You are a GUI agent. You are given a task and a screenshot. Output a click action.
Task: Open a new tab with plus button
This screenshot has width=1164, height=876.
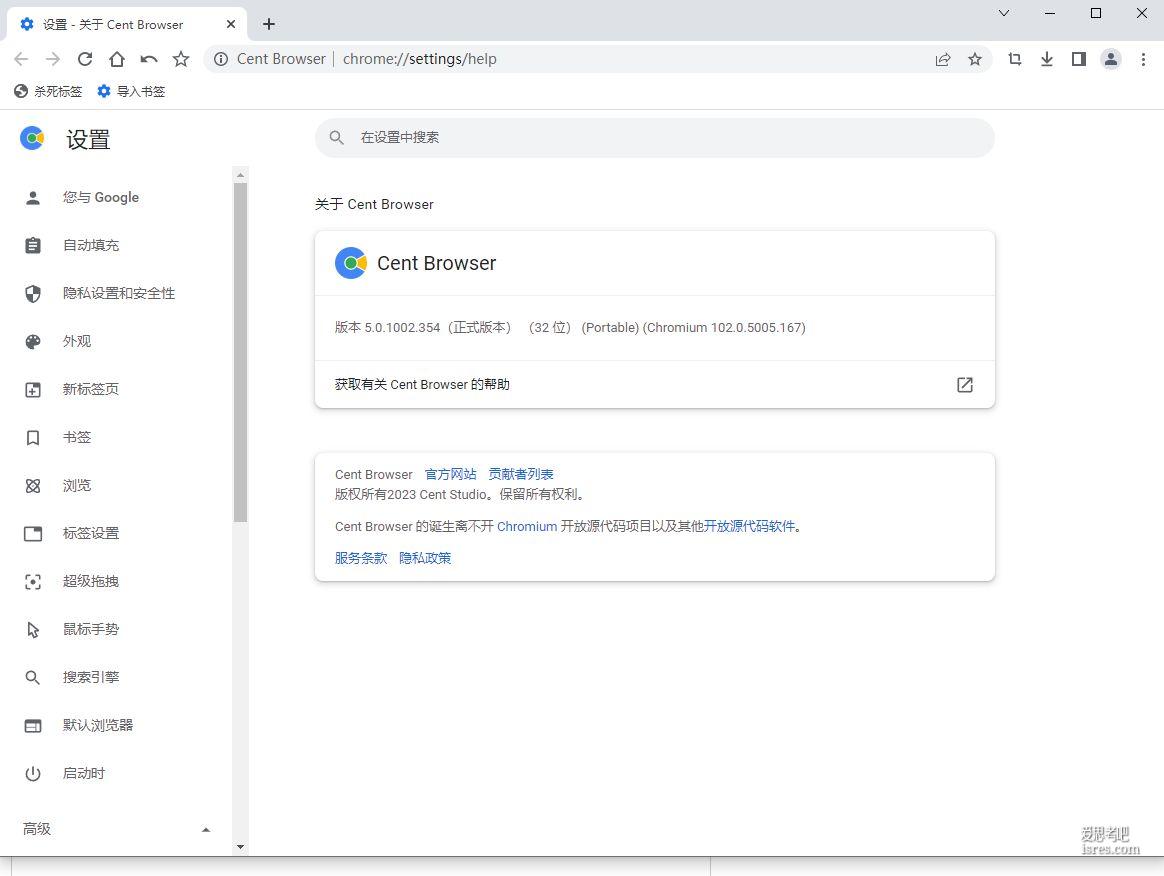[269, 24]
